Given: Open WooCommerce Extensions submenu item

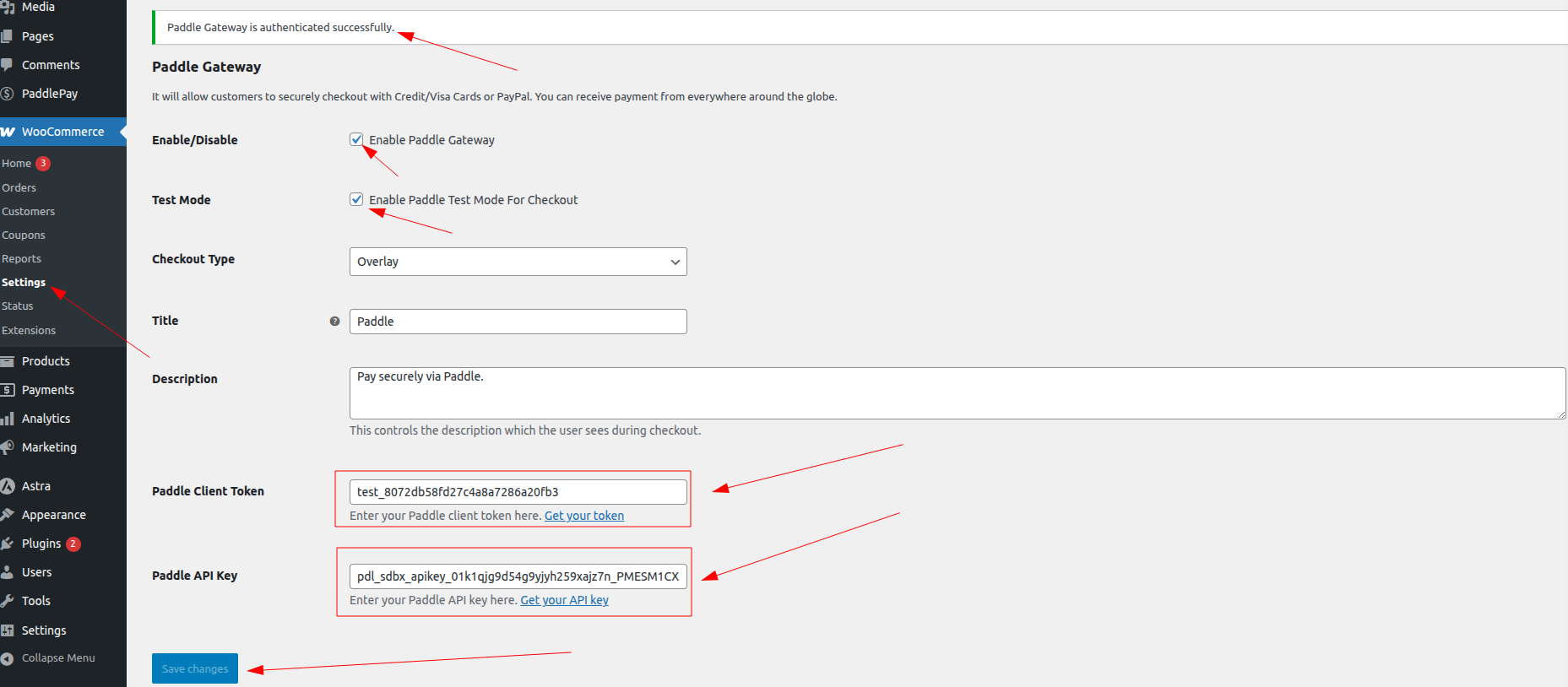Looking at the screenshot, I should (28, 331).
